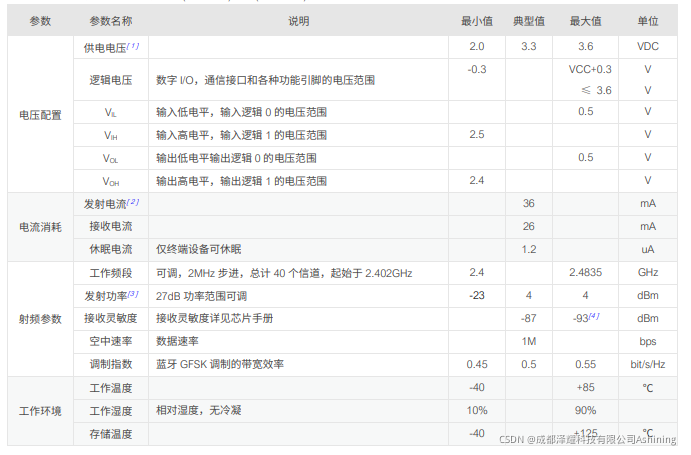Select the 电压配置 group cell
This screenshot has height=455, width=691.
tap(40, 115)
